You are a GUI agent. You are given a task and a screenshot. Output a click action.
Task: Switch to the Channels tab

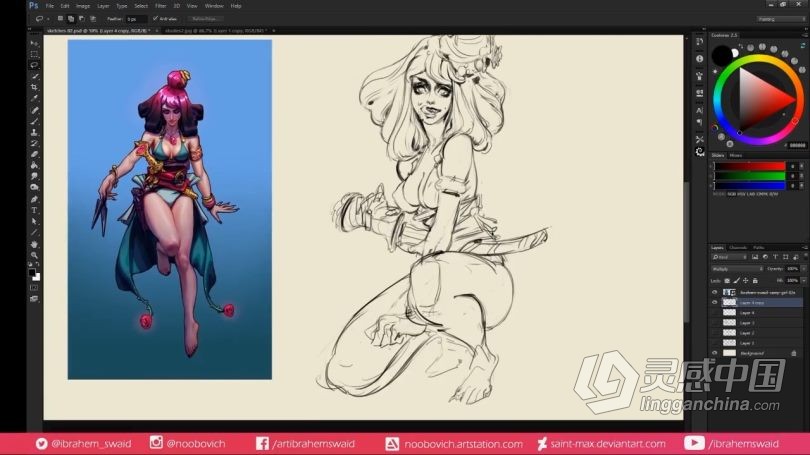pos(738,248)
